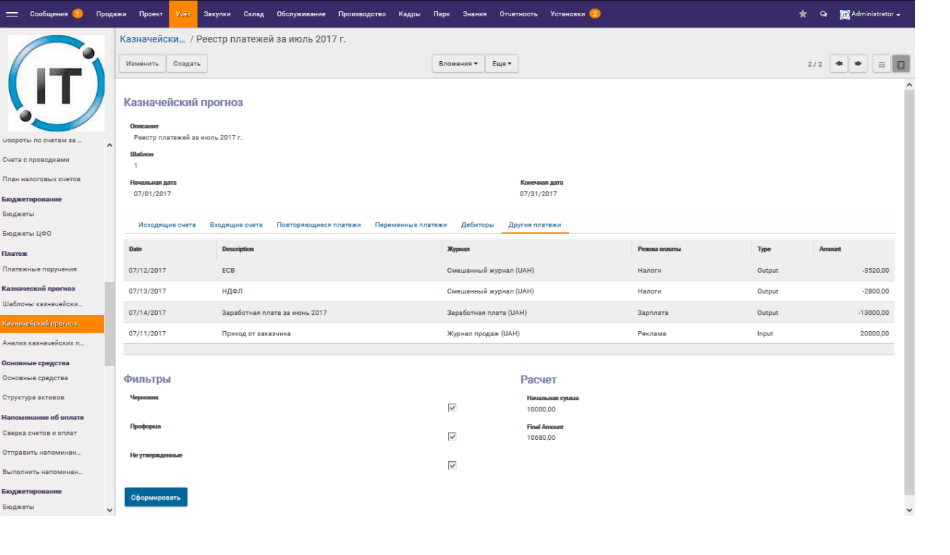The image size is (950, 555).
Task: Click the Settings menu badge with 2
Action: [595, 14]
